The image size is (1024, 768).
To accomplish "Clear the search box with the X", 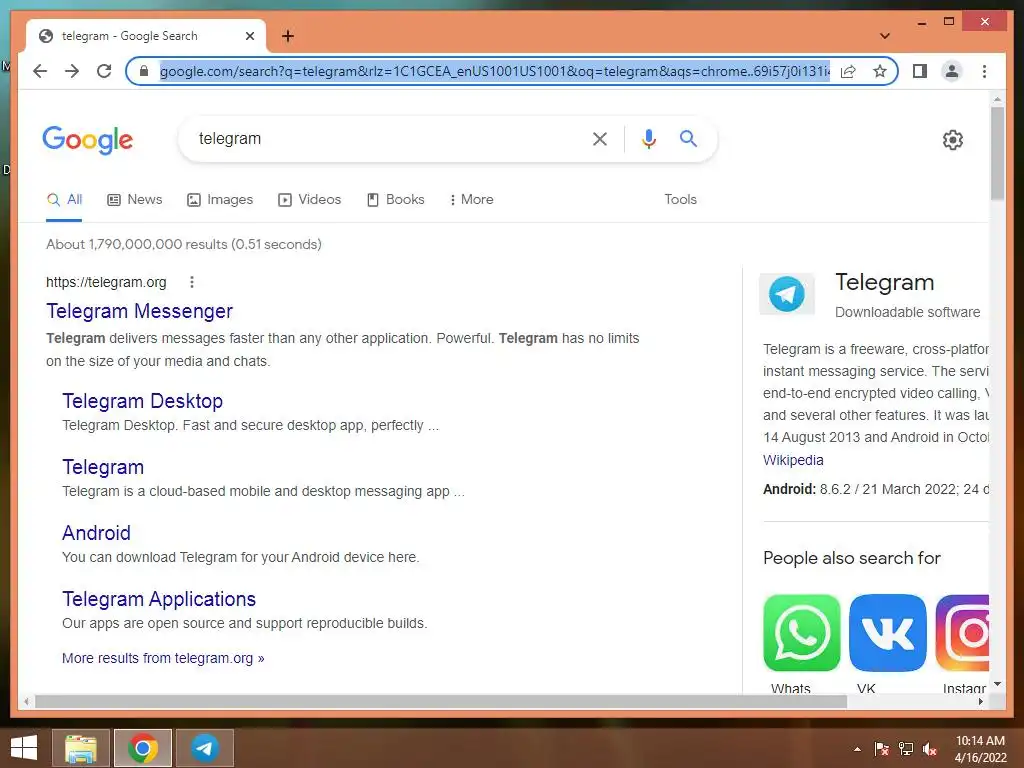I will 600,138.
